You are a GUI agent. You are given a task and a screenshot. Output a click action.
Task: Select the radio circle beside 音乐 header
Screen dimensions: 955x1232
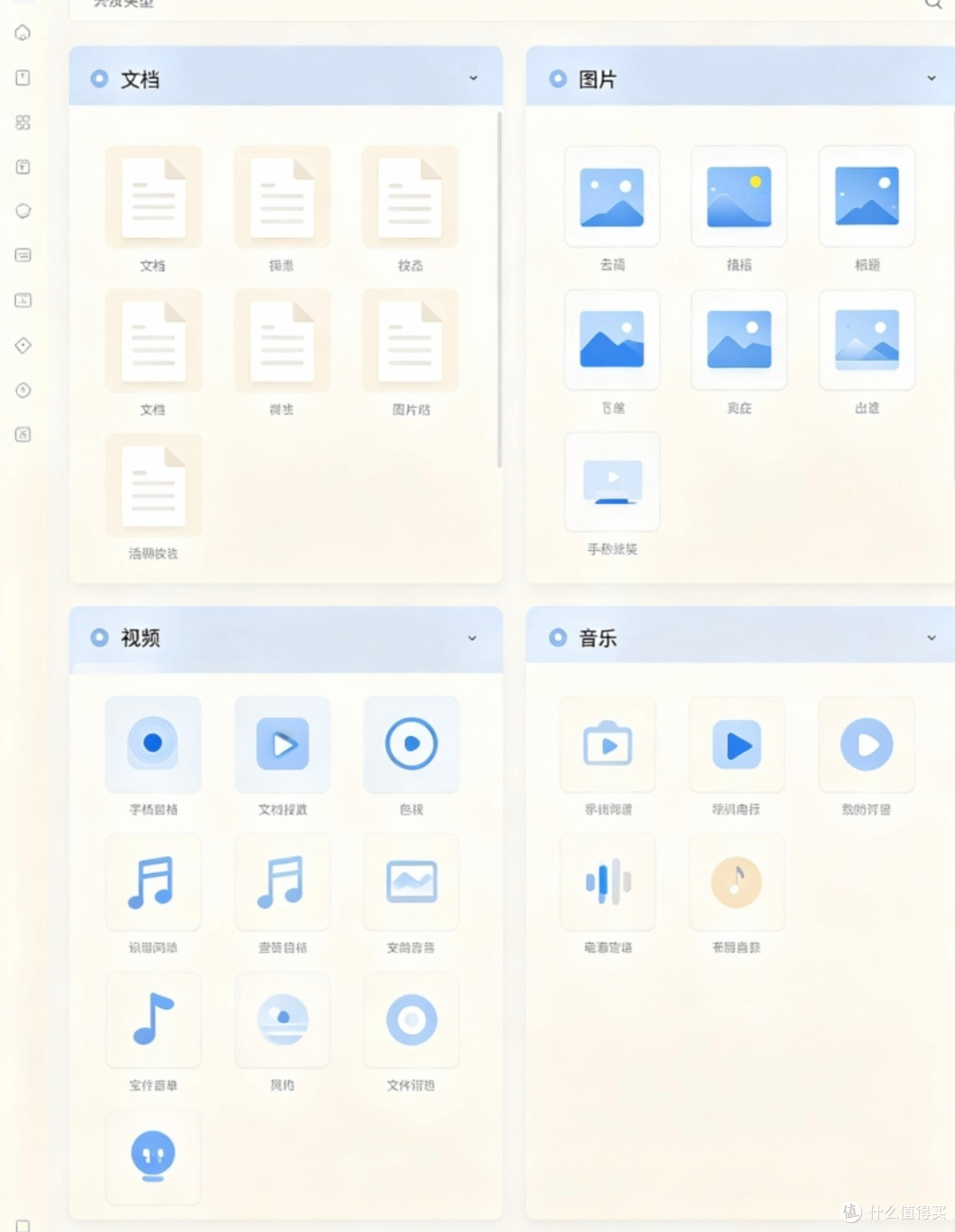[x=558, y=637]
